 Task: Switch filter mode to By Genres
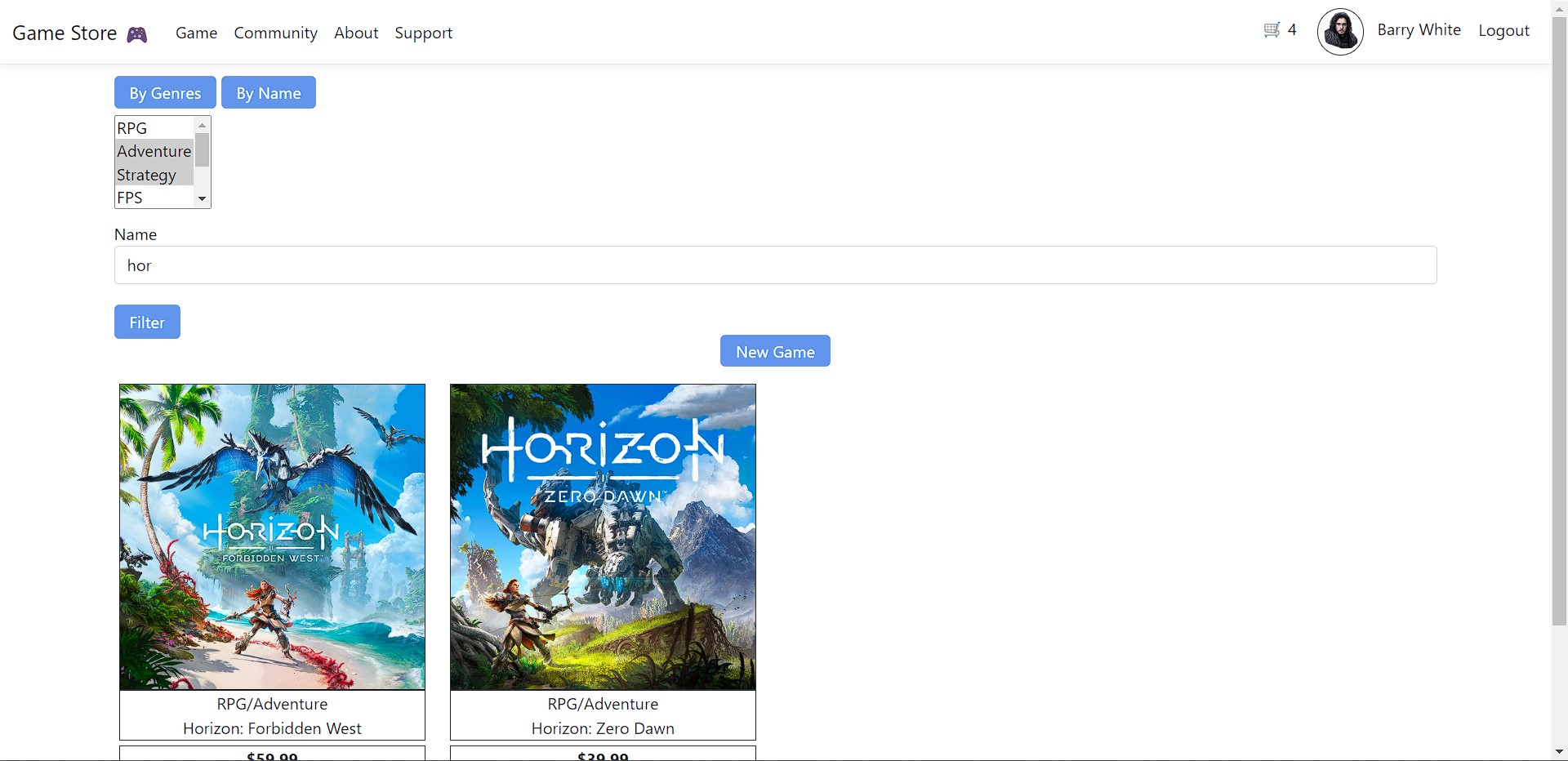tap(165, 92)
